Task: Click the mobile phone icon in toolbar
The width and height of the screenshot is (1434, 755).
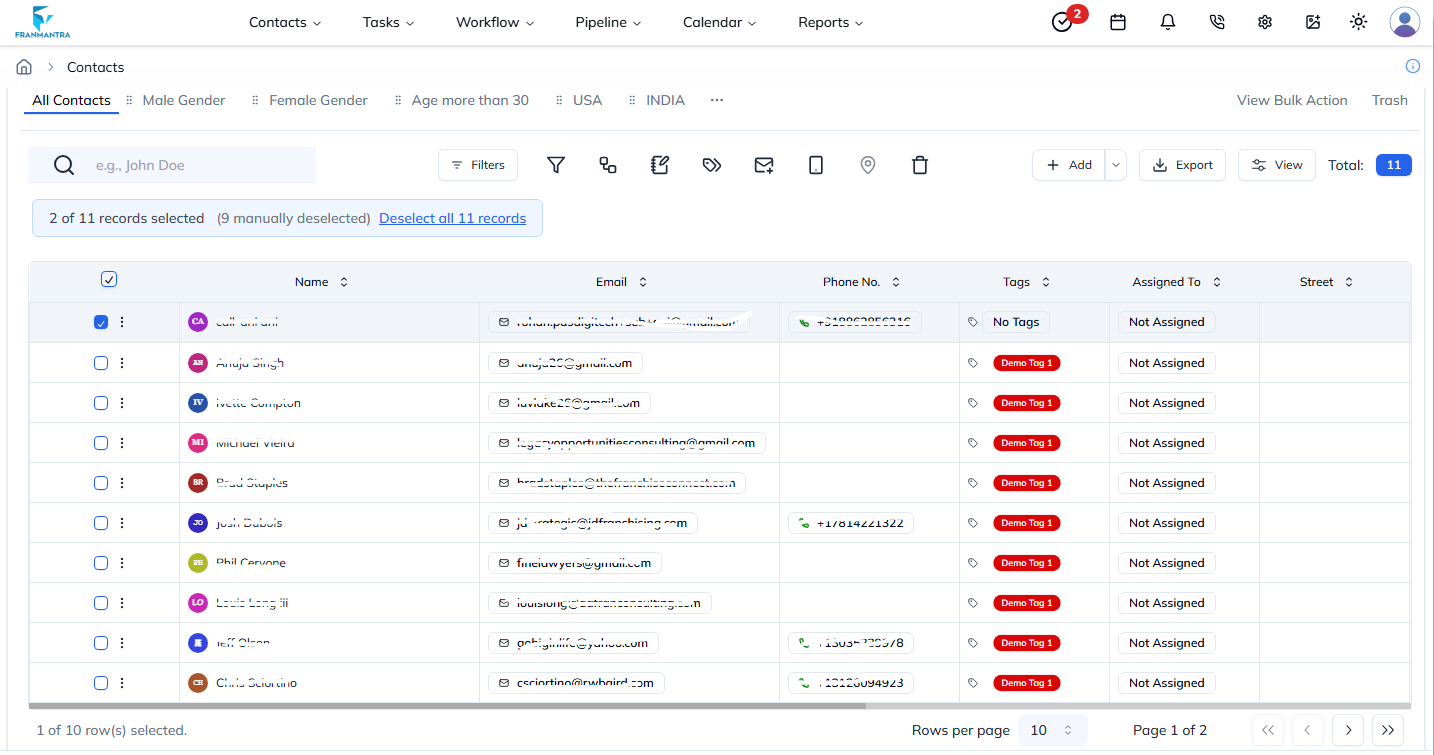Action: tap(816, 165)
